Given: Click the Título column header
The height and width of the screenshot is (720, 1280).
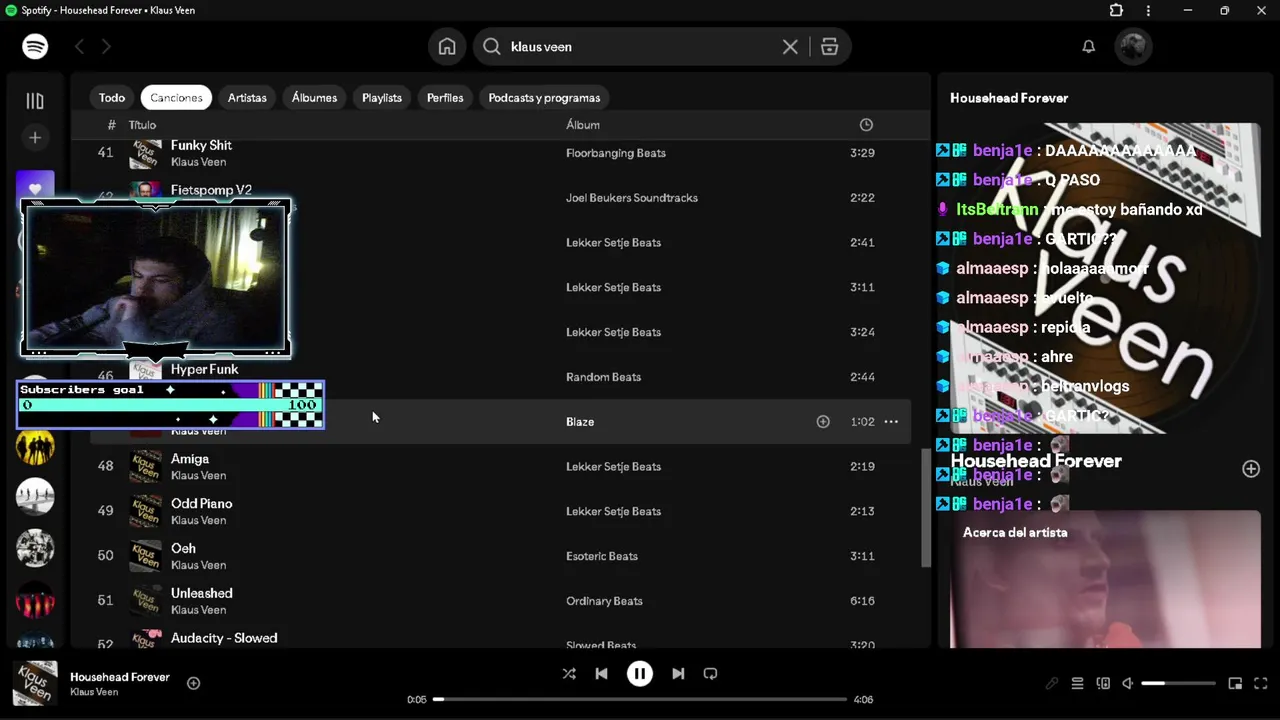Looking at the screenshot, I should click(142, 125).
